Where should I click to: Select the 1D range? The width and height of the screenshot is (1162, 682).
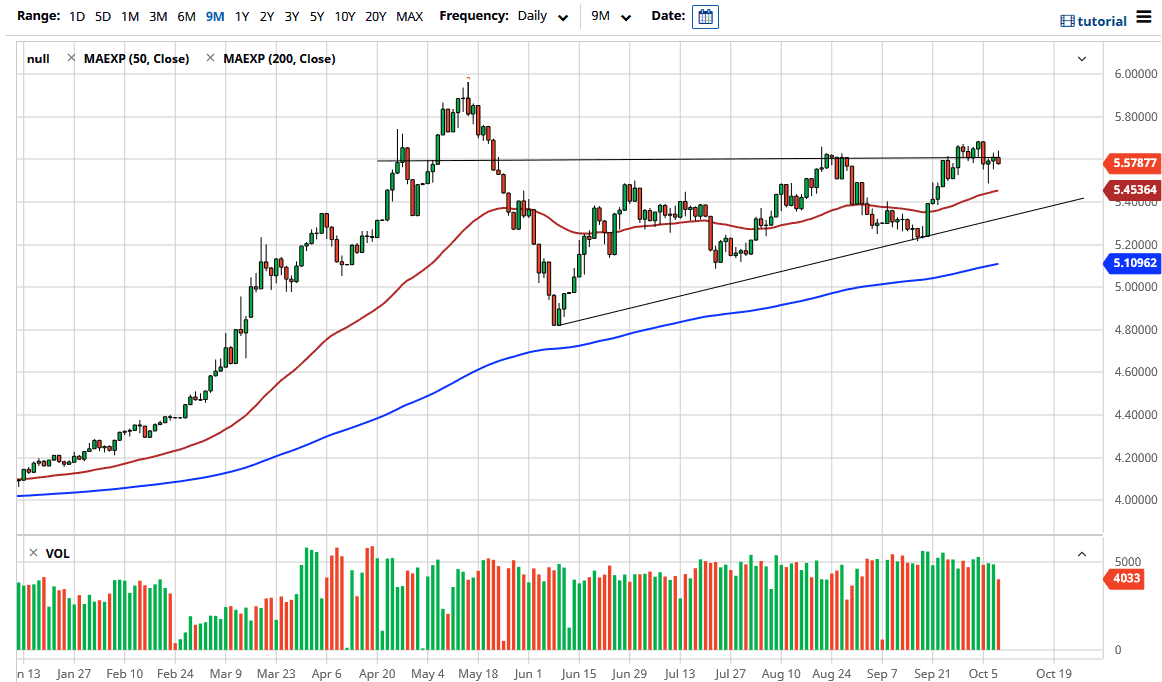[x=77, y=17]
